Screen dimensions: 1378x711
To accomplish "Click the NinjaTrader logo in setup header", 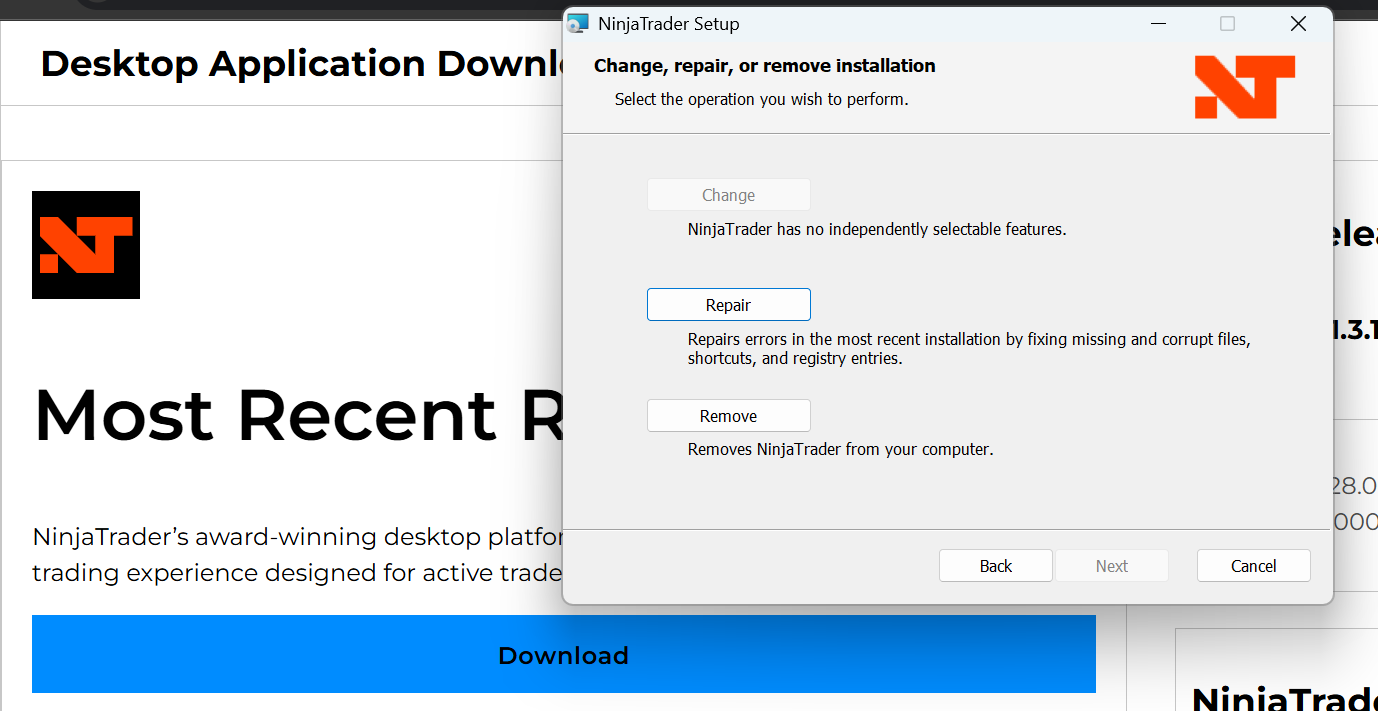I will [1245, 87].
